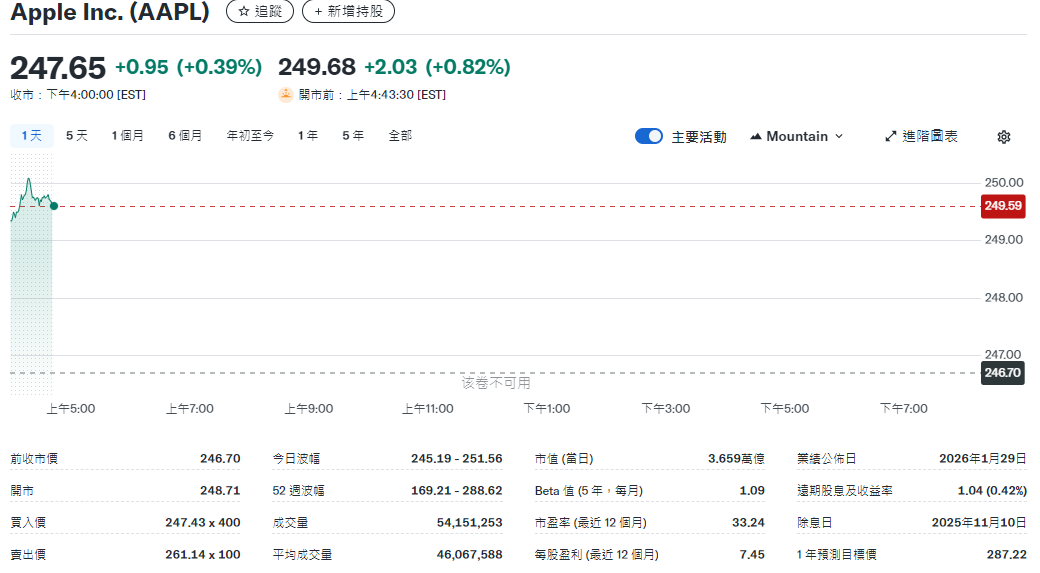Click the 除息日 value 2025年11月10日

coord(979,523)
